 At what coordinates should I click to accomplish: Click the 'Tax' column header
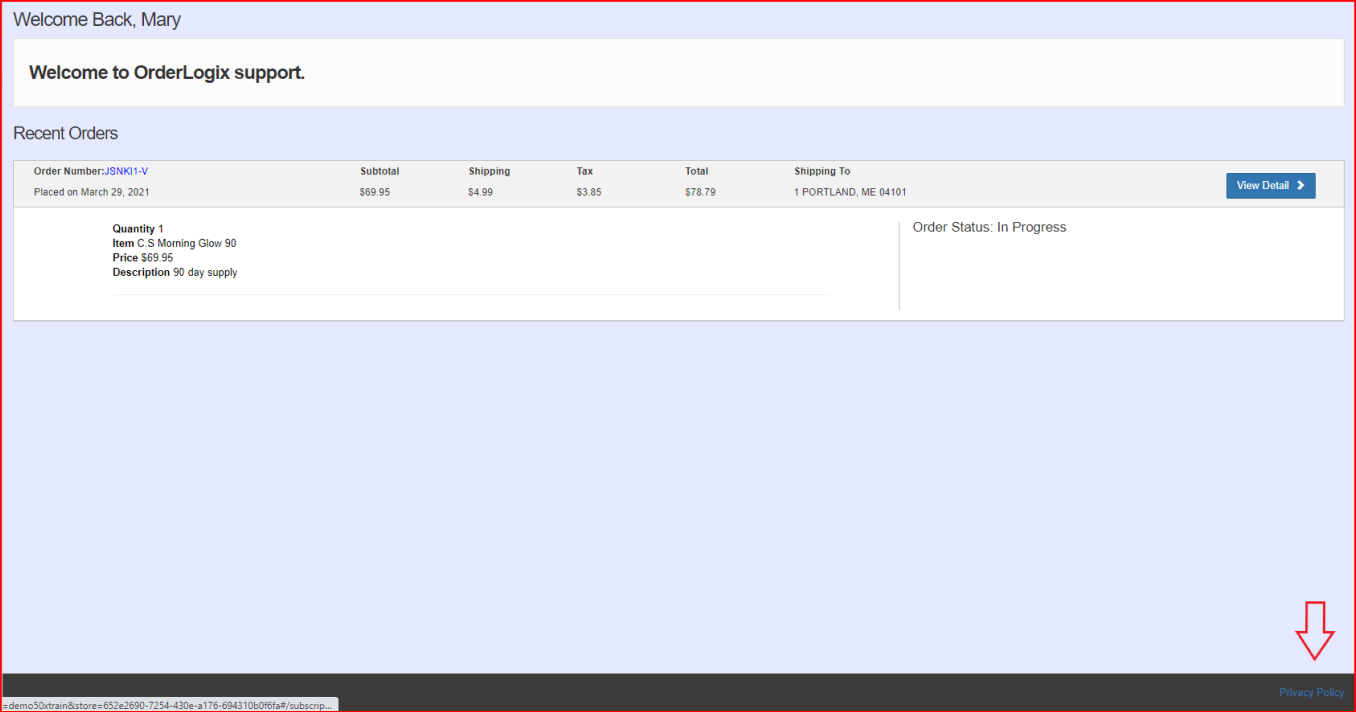[585, 171]
